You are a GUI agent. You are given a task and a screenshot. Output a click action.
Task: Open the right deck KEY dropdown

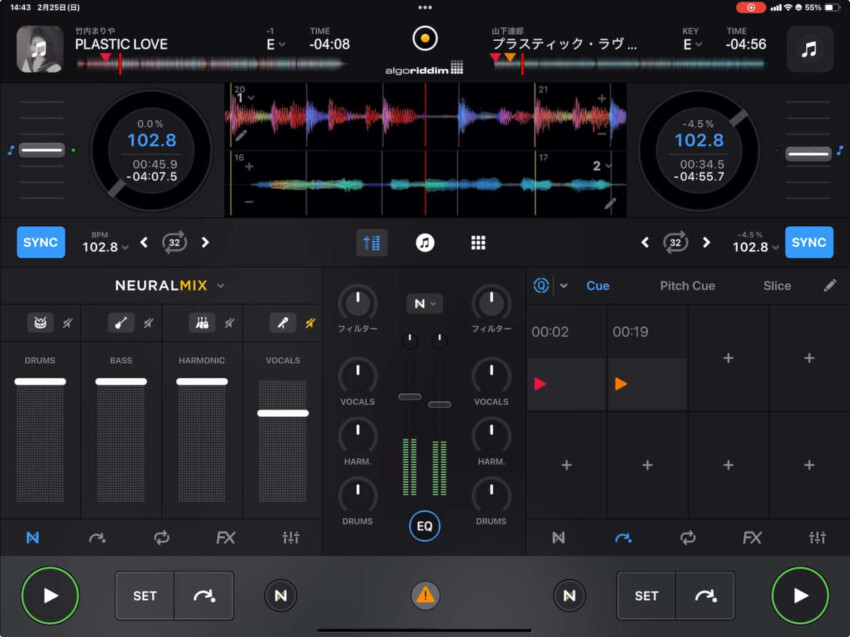[690, 44]
